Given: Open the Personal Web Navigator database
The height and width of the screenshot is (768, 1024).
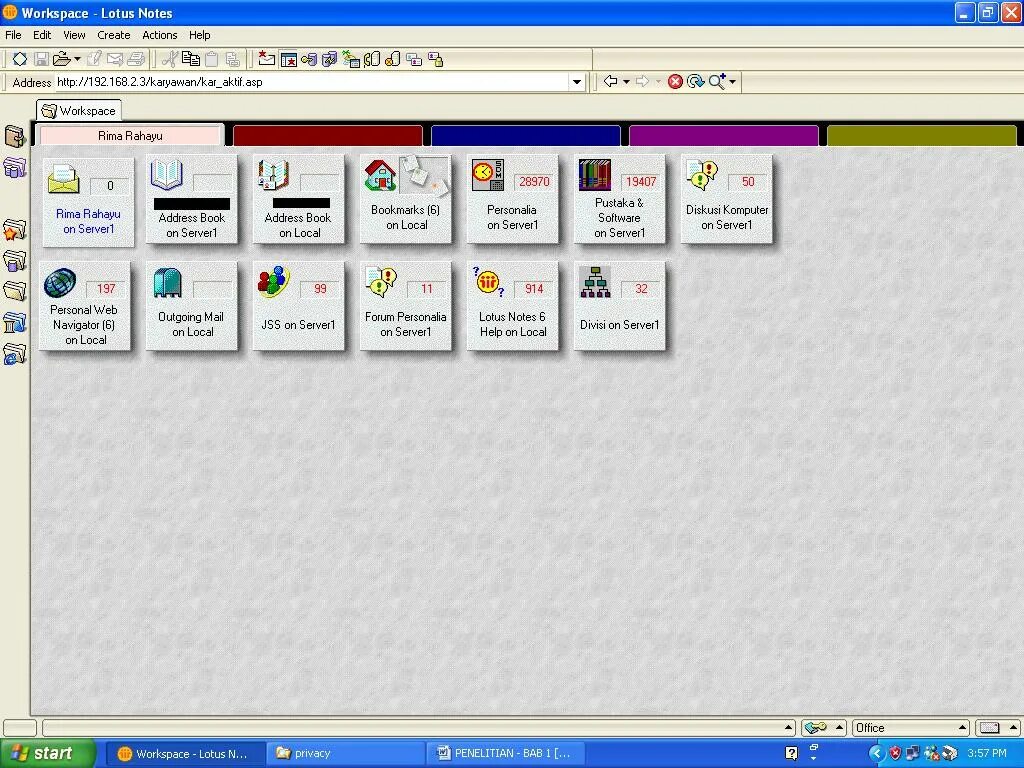Looking at the screenshot, I should click(86, 305).
